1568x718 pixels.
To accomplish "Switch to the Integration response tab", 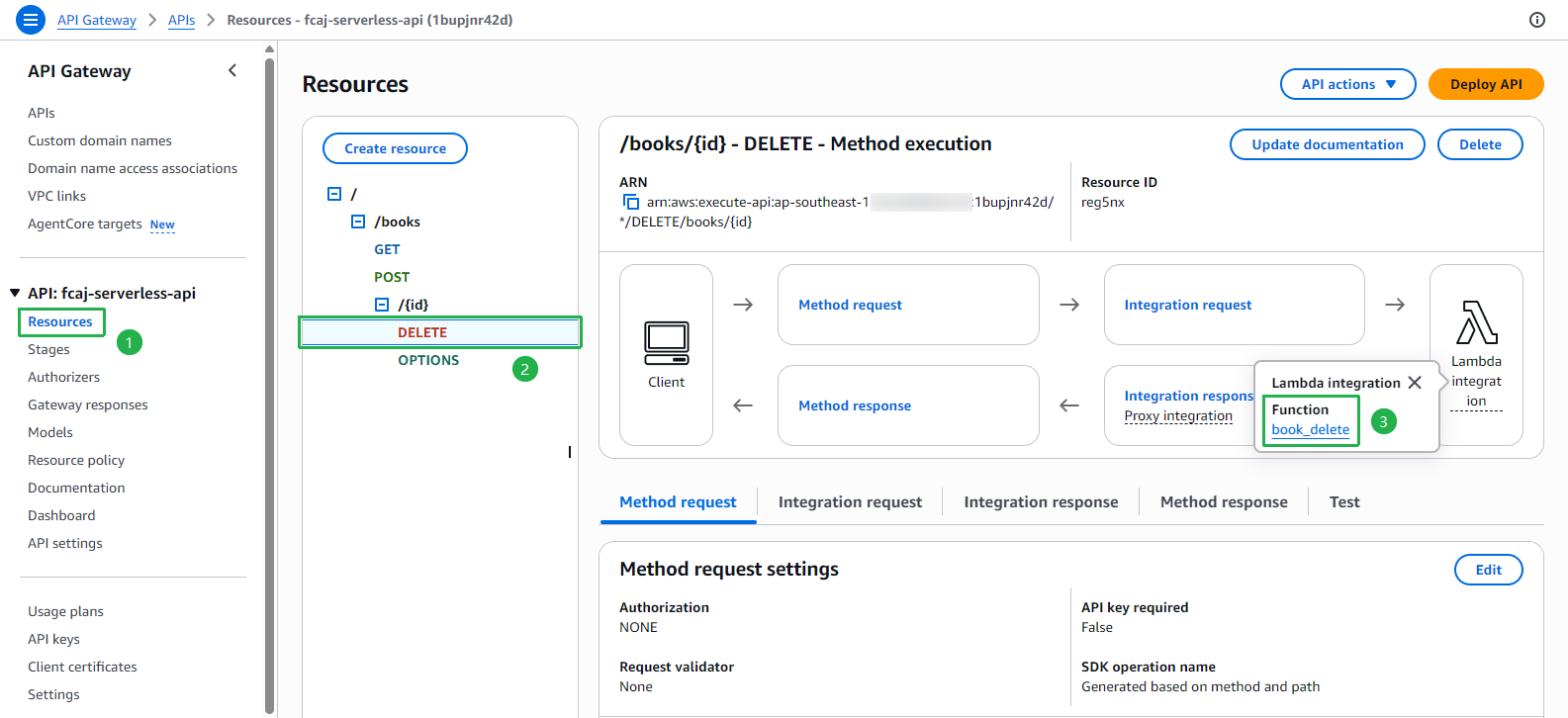I will point(1041,502).
